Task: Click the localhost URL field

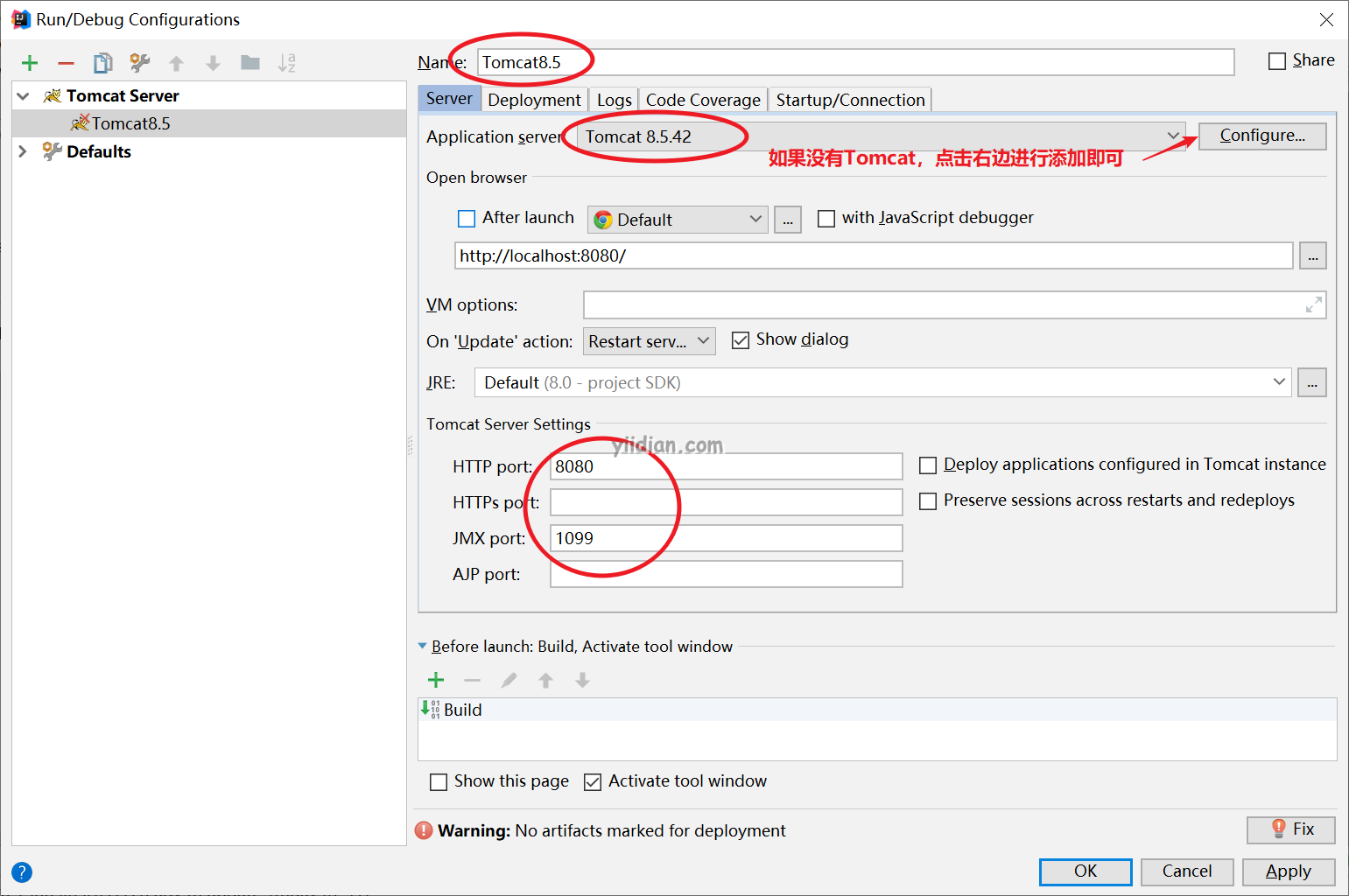Action: click(874, 255)
